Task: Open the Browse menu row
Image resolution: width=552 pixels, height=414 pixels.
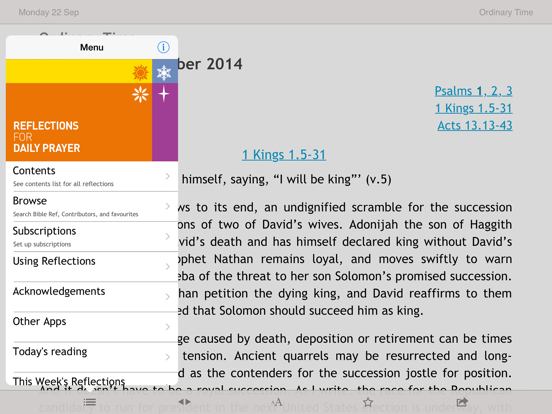Action: (x=92, y=207)
